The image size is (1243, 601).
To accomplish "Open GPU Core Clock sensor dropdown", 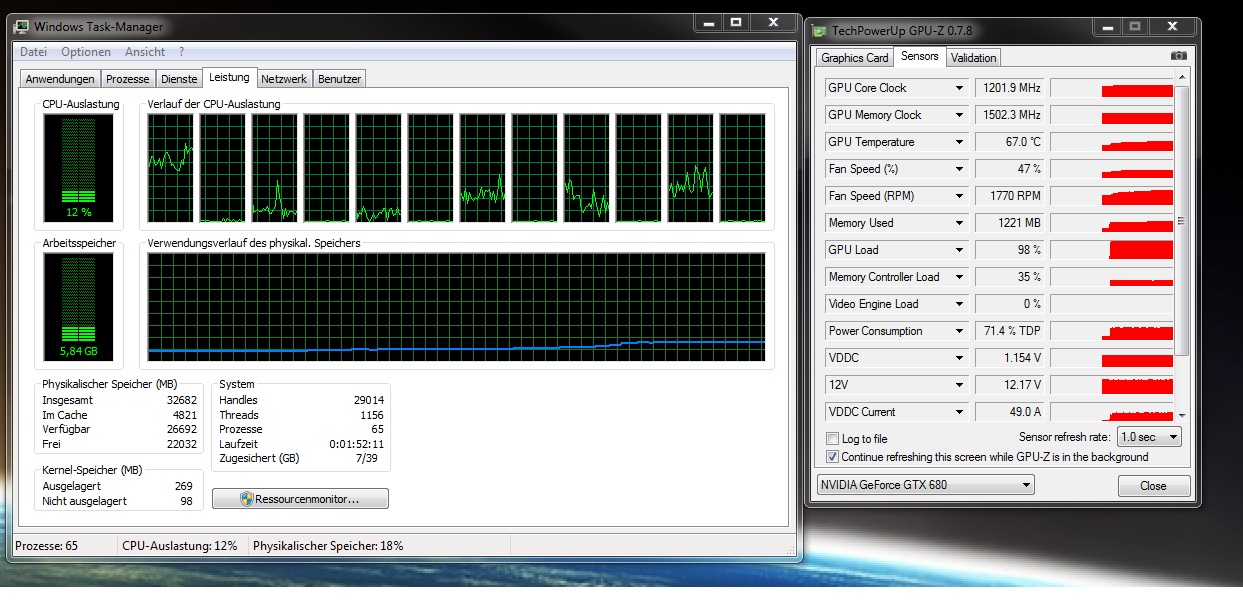I will pos(959,88).
